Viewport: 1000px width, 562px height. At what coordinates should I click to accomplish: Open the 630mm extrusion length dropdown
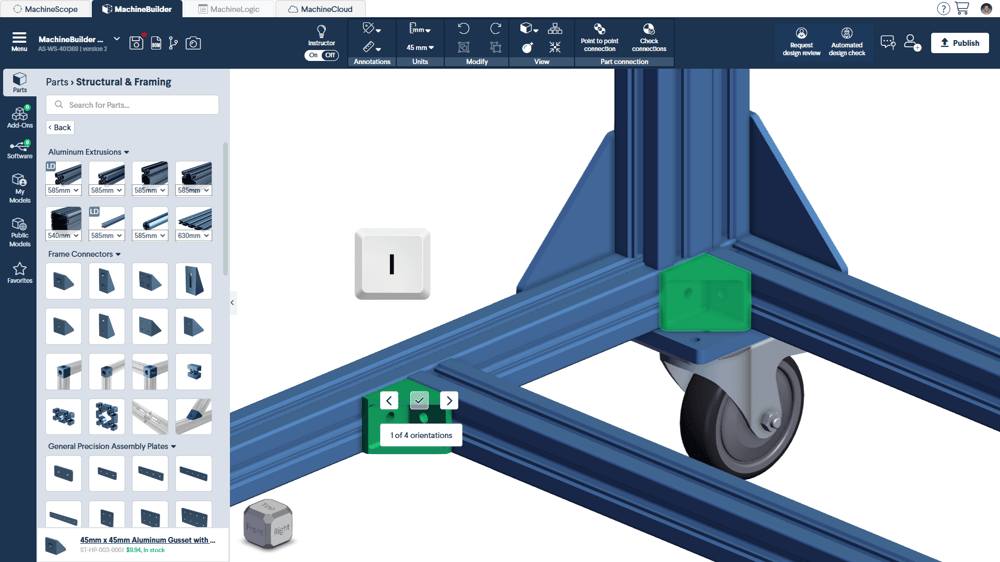tap(193, 236)
